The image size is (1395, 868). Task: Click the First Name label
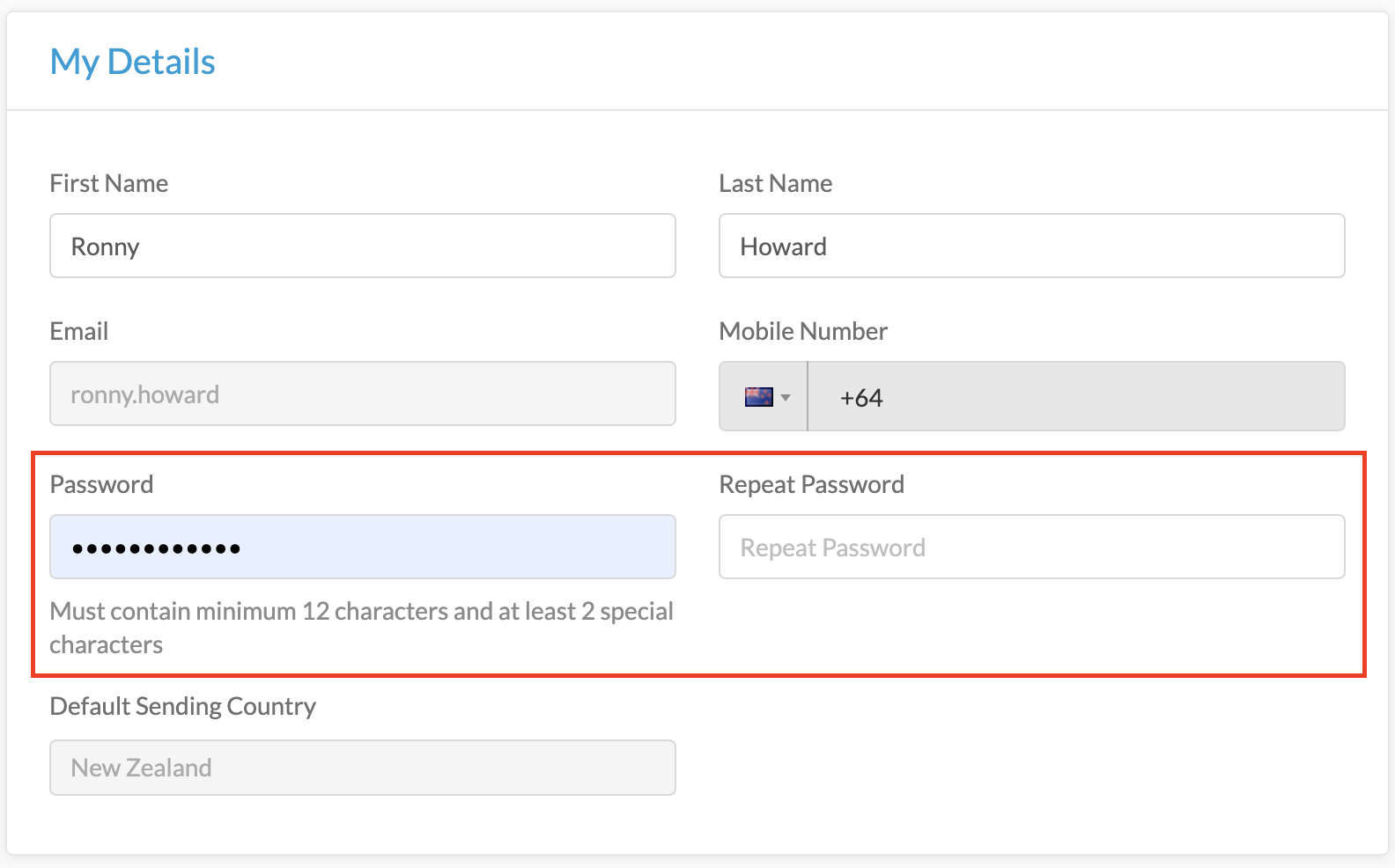tap(109, 183)
